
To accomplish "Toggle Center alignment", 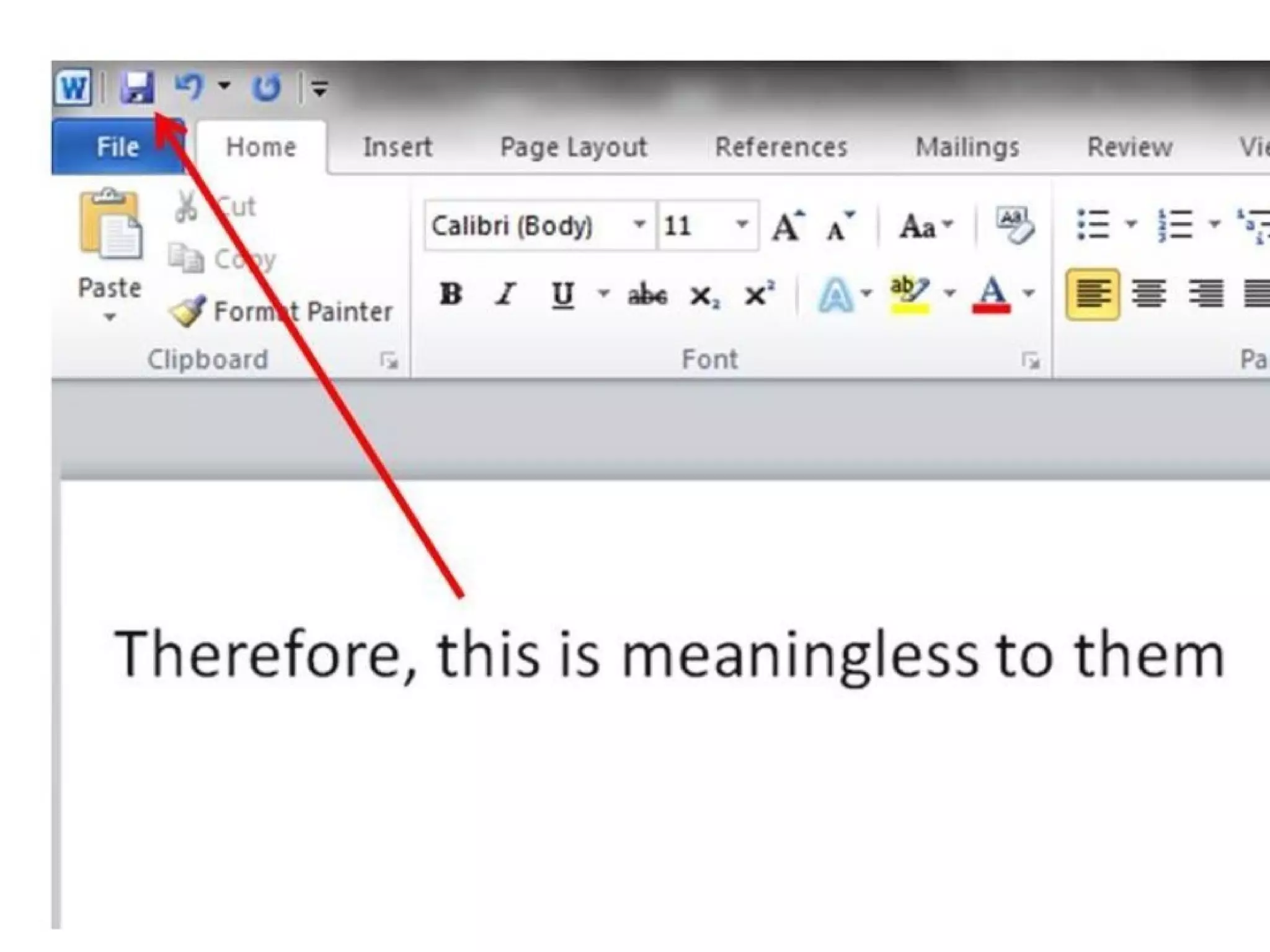I will [1149, 294].
